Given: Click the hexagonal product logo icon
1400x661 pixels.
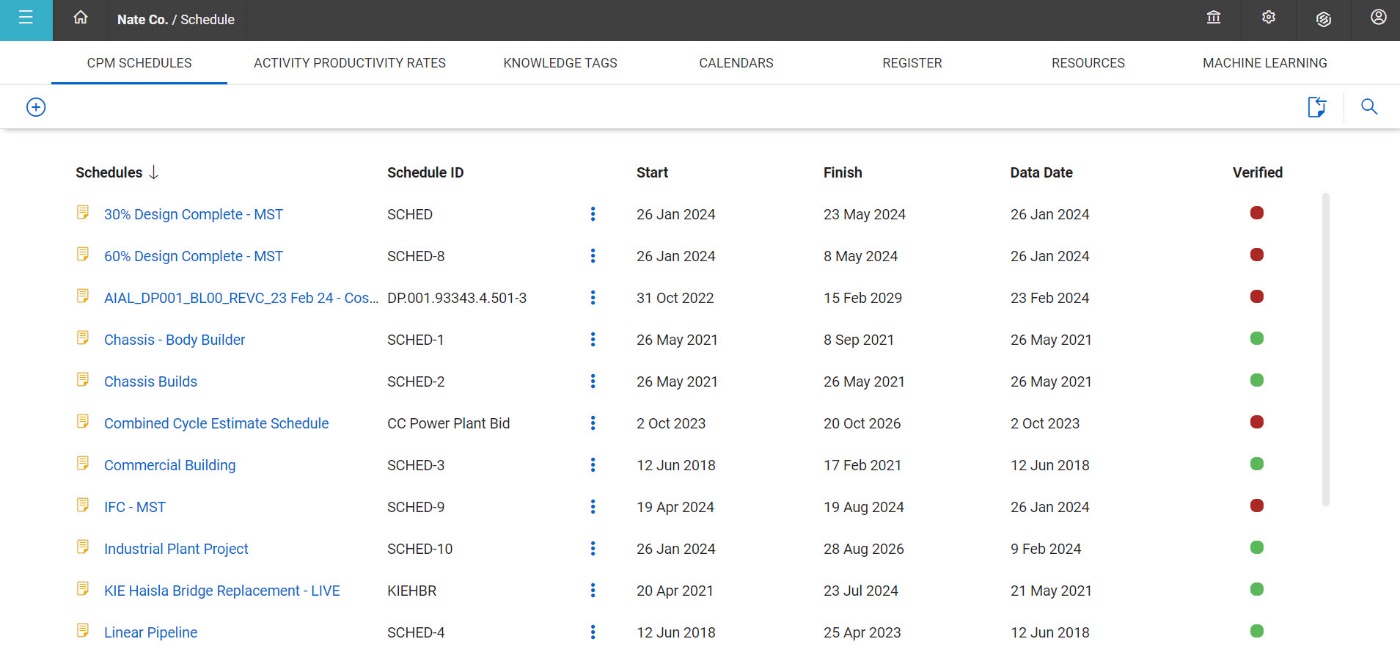Looking at the screenshot, I should click(1322, 19).
